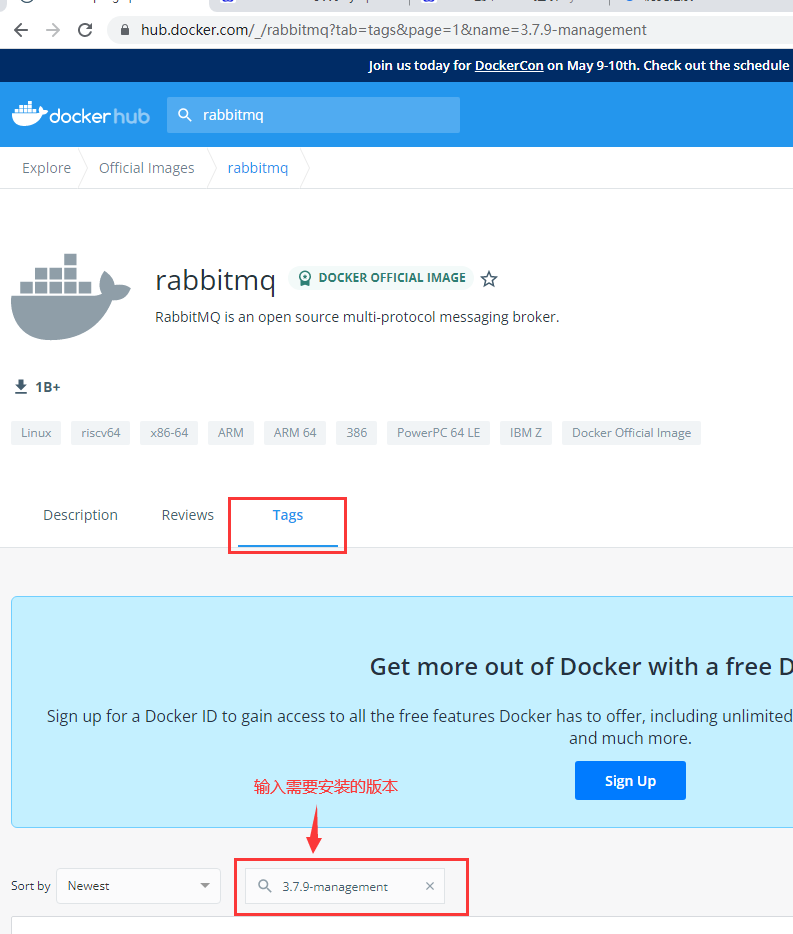Click the search magnifier in top search bar
This screenshot has height=934, width=793.
point(185,115)
